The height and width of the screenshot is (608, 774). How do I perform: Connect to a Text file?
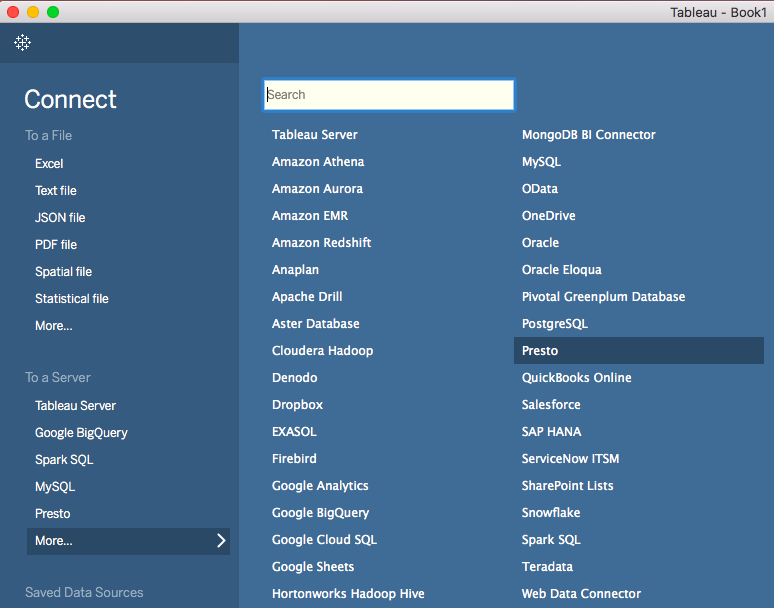click(x=56, y=190)
